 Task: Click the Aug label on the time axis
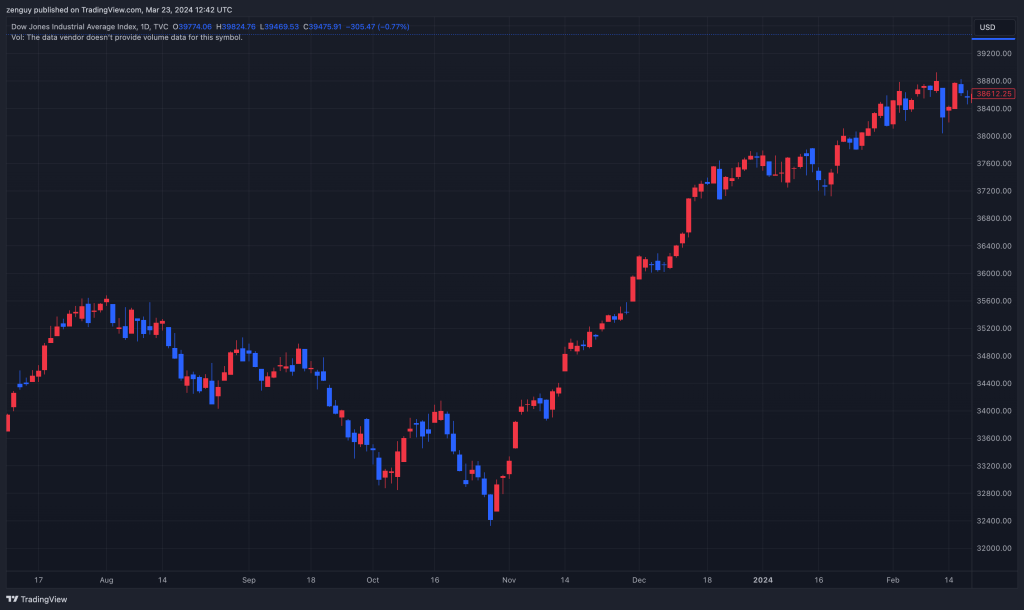[106, 580]
